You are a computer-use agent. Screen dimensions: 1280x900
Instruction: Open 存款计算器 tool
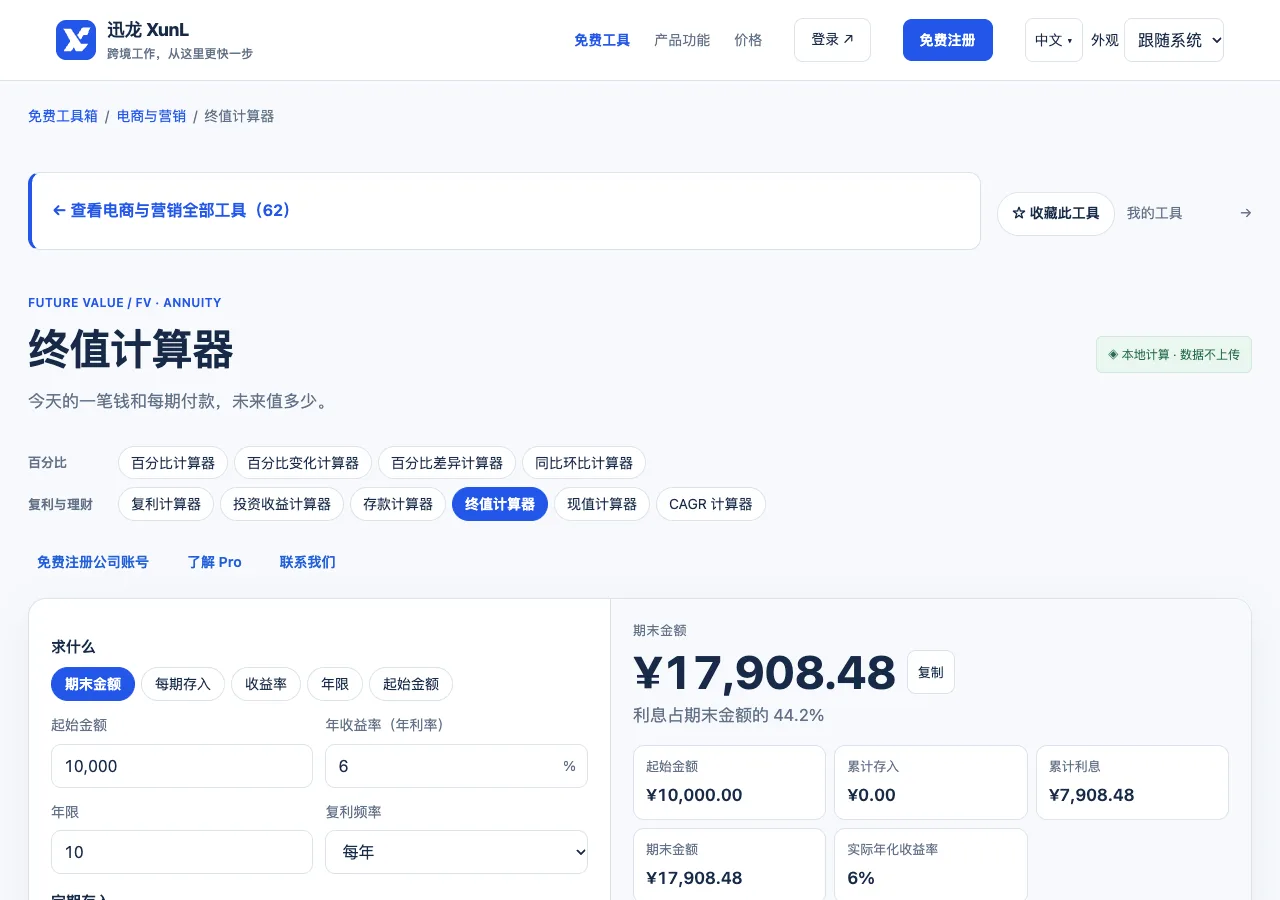pyautogui.click(x=398, y=504)
